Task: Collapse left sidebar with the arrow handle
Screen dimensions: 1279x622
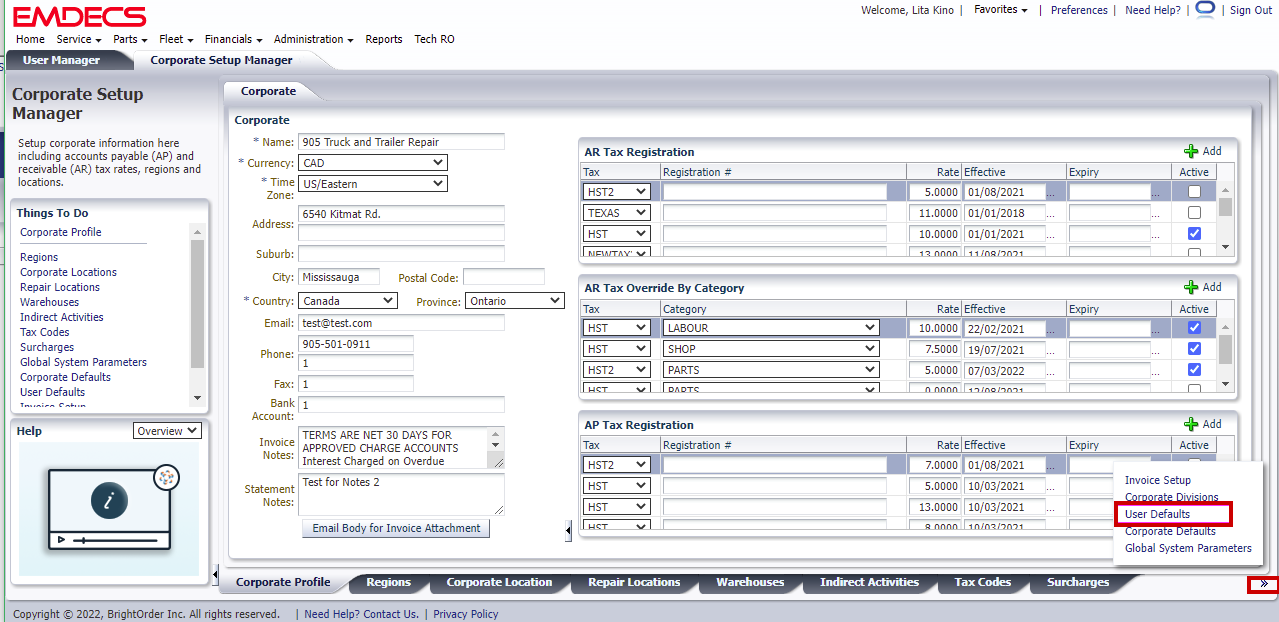Action: tap(215, 574)
